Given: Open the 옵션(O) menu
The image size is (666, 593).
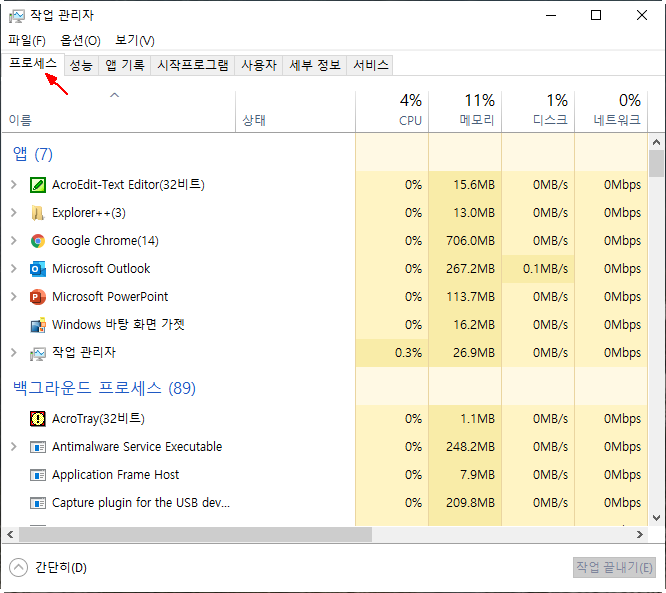Looking at the screenshot, I should click(80, 40).
